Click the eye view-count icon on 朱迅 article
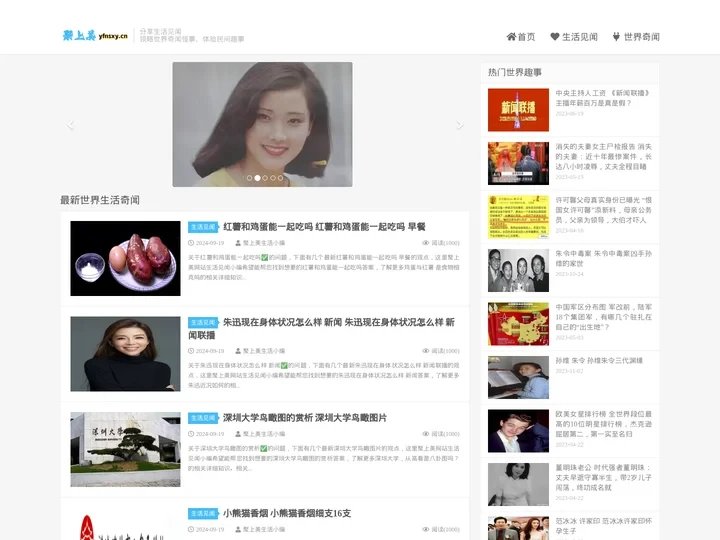The height and width of the screenshot is (540, 720). [426, 351]
